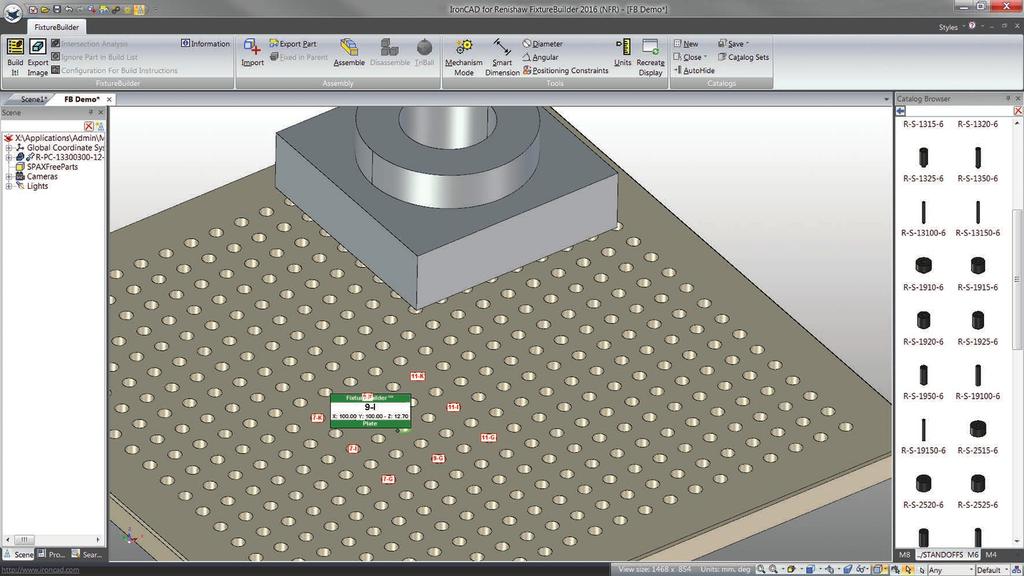Image resolution: width=1024 pixels, height=576 pixels.
Task: Expand the Lights tree node
Action: pyautogui.click(x=8, y=186)
